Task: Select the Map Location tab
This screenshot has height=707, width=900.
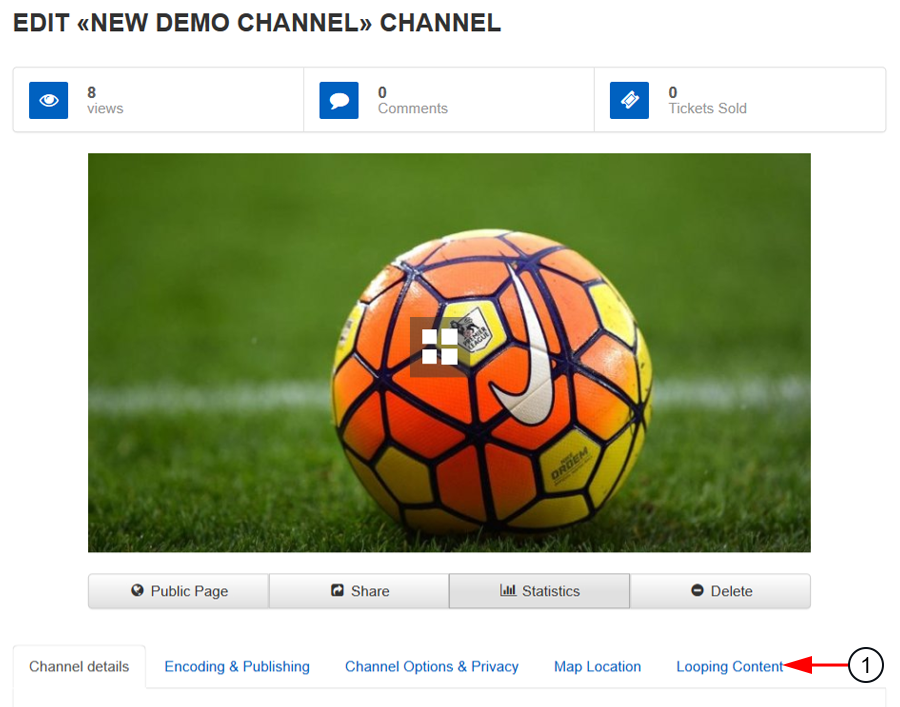Action: [597, 667]
